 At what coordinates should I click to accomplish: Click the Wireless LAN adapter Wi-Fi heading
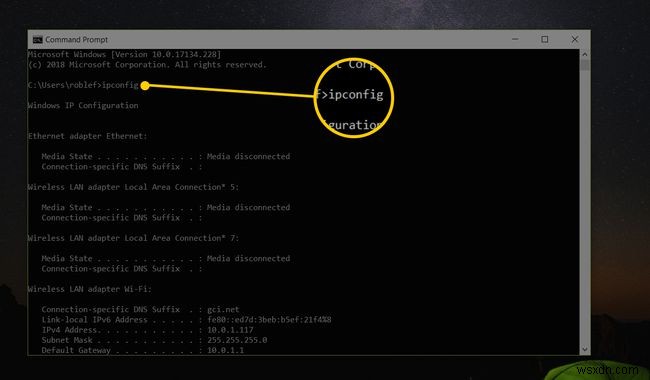click(x=90, y=289)
